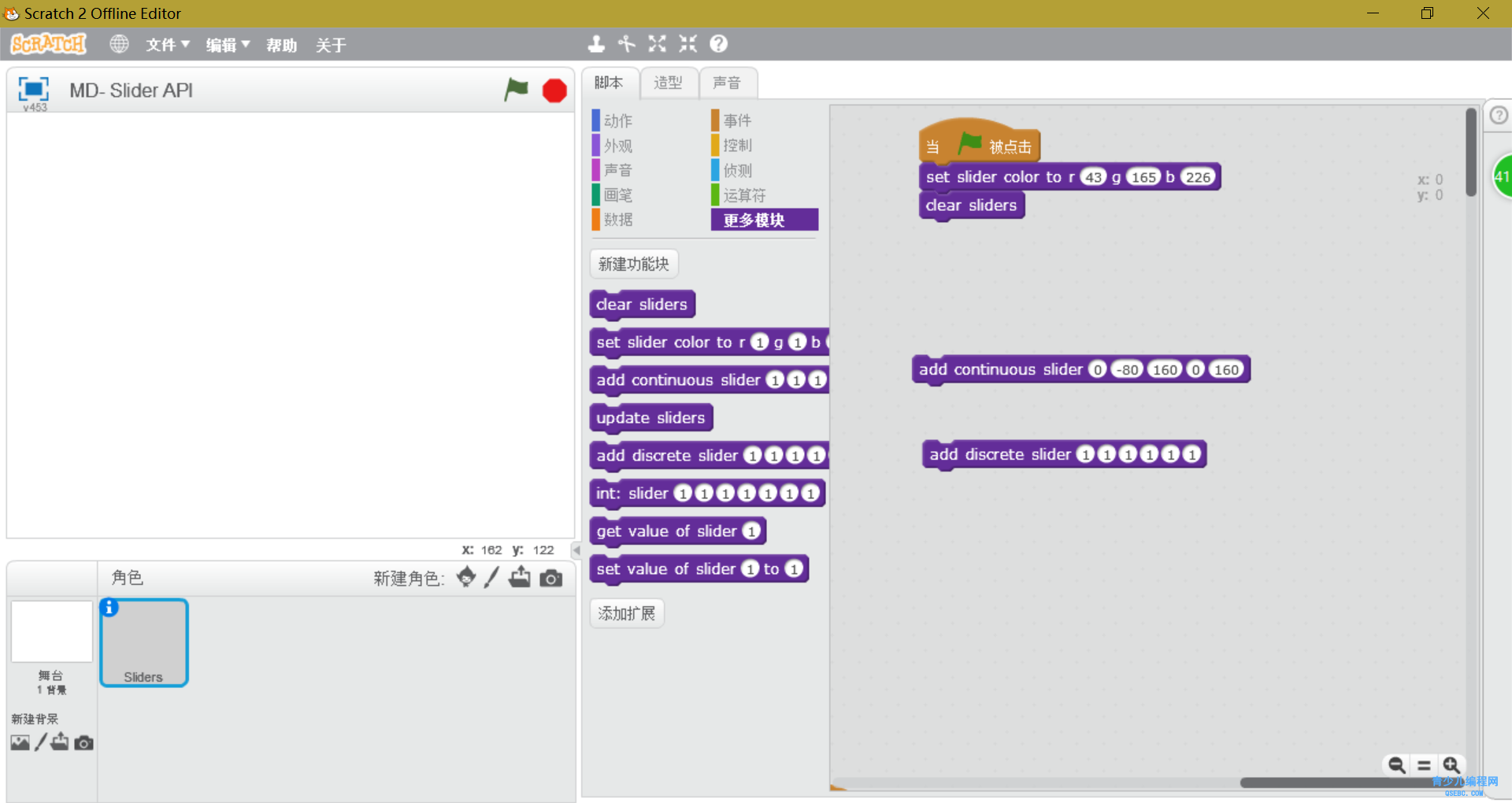This screenshot has height=803, width=1512.
Task: Open the 帮助 menu
Action: coord(281,45)
